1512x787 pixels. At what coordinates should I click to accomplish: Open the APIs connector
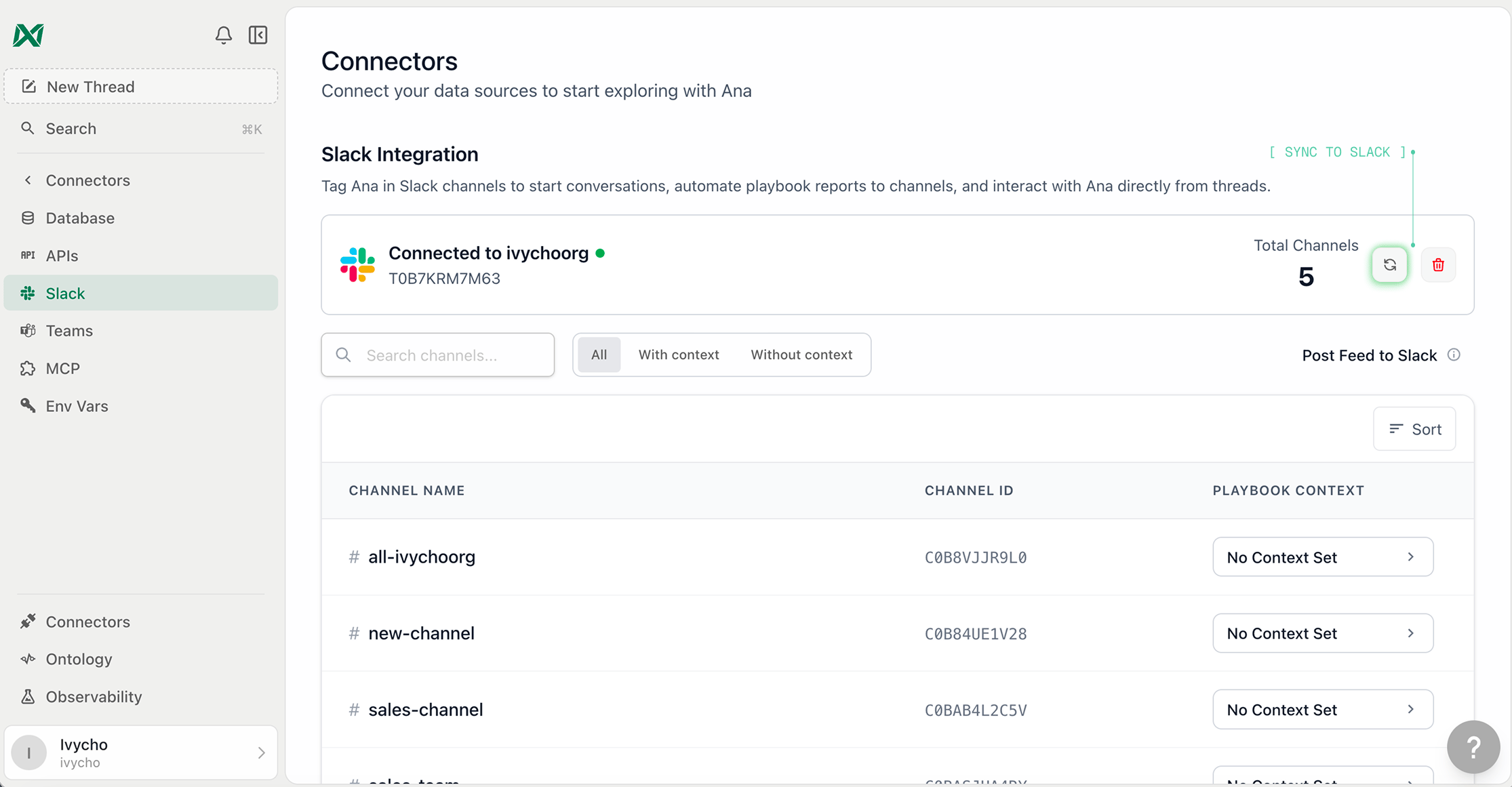[141, 256]
